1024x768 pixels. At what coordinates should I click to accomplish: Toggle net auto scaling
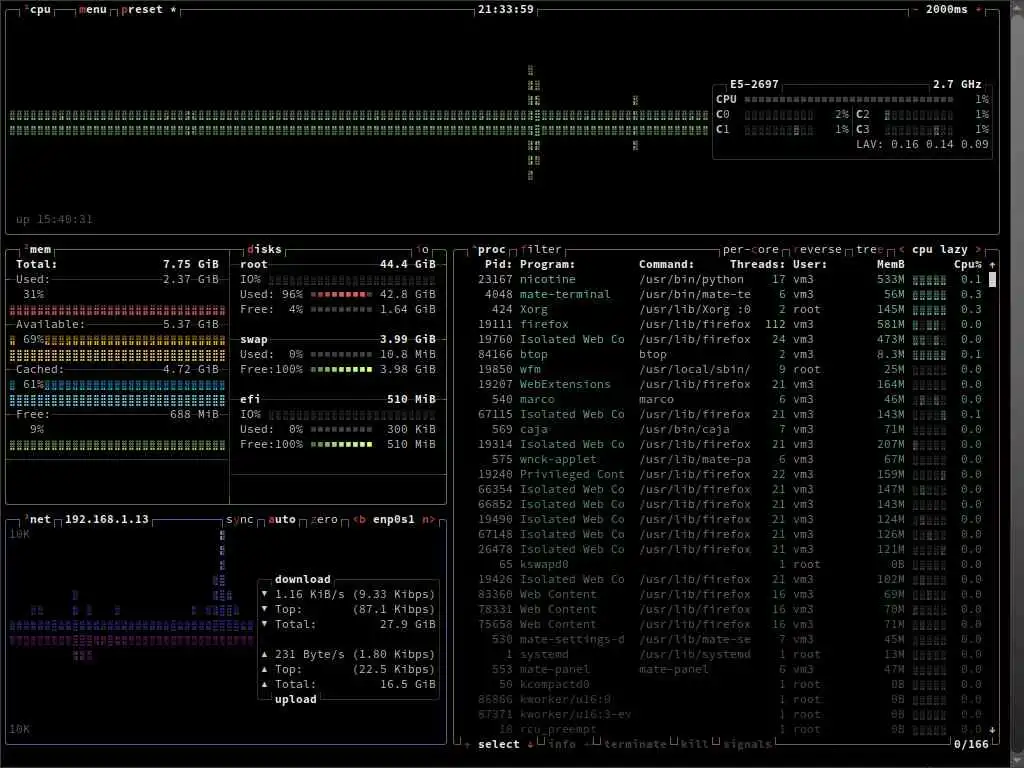coord(282,519)
